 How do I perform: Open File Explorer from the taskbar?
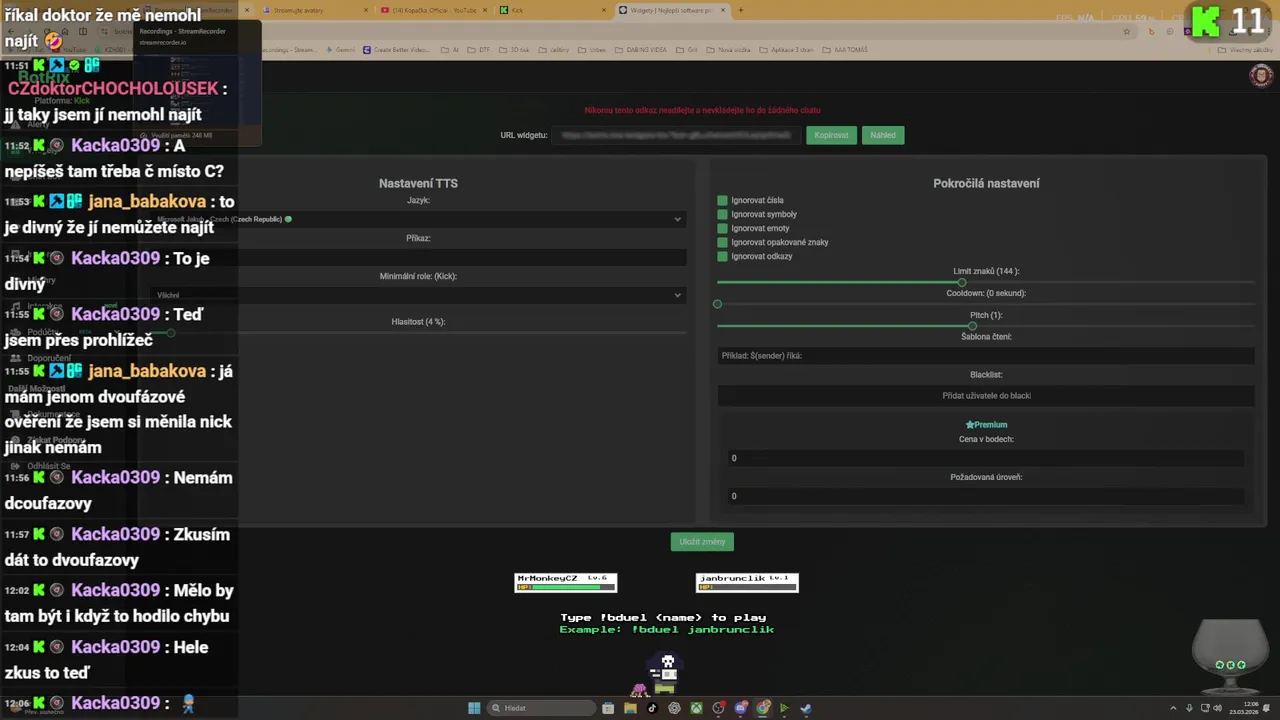(x=630, y=708)
